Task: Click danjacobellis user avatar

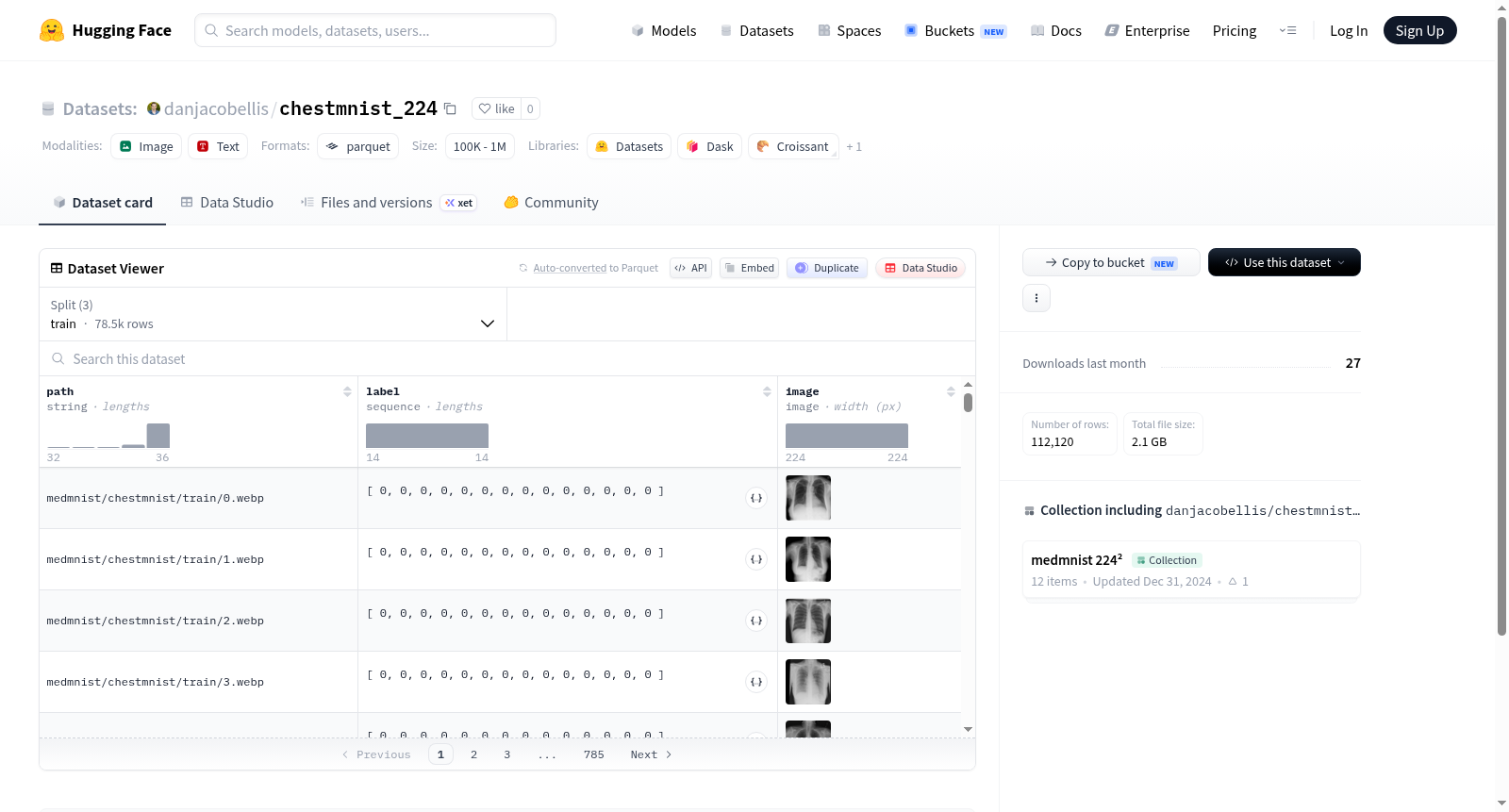Action: (x=154, y=108)
